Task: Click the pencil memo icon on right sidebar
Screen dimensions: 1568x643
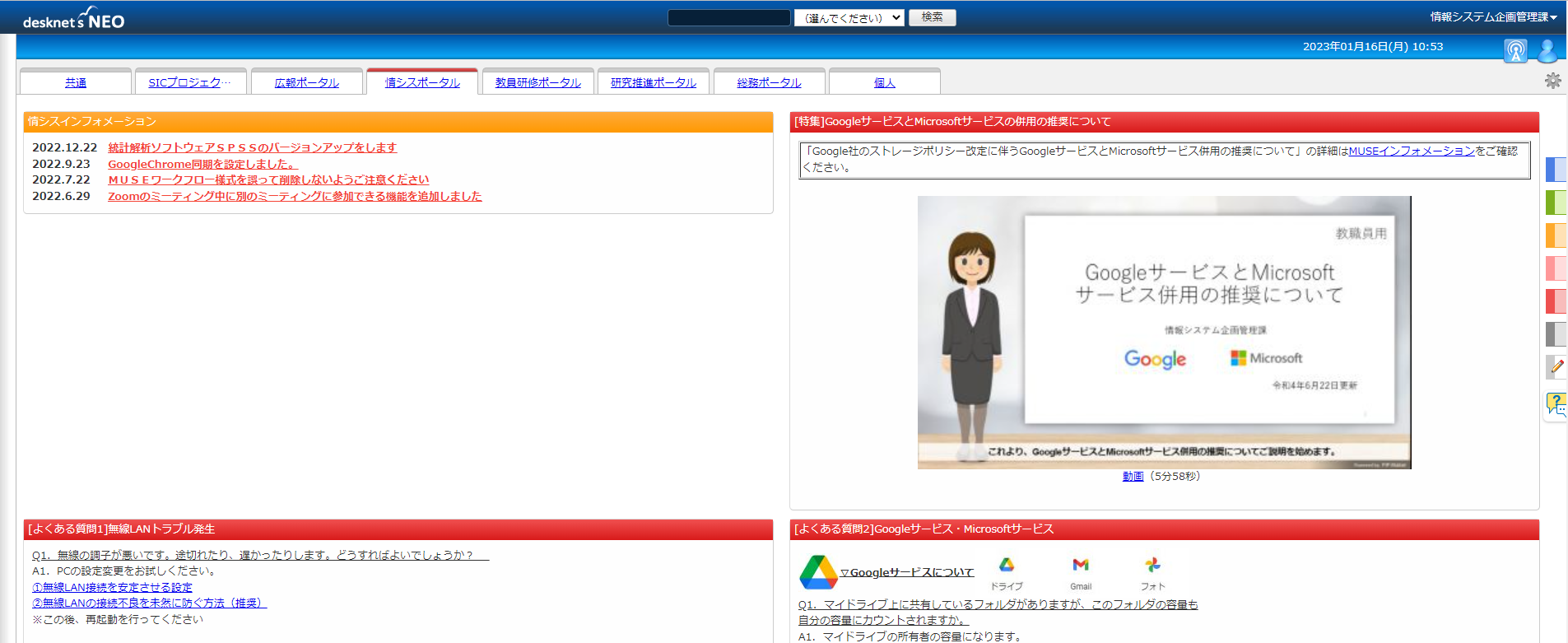Action: click(x=1556, y=367)
